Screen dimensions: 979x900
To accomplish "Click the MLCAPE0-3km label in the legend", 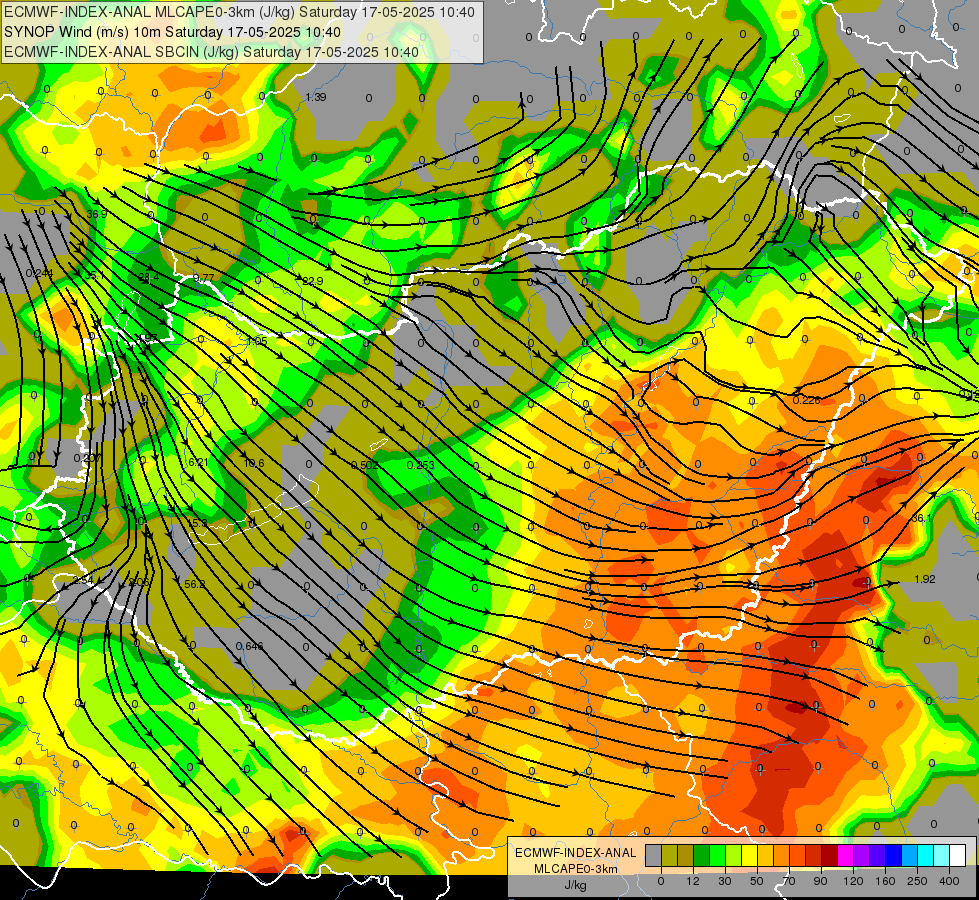I will (575, 869).
